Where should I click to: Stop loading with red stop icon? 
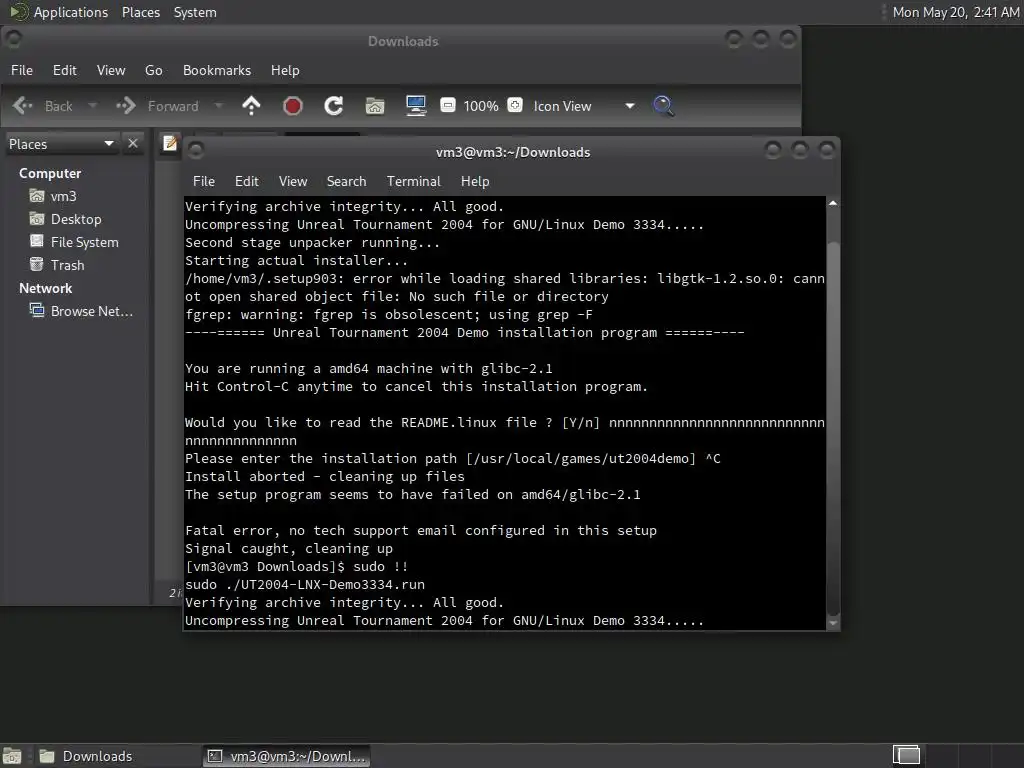293,106
